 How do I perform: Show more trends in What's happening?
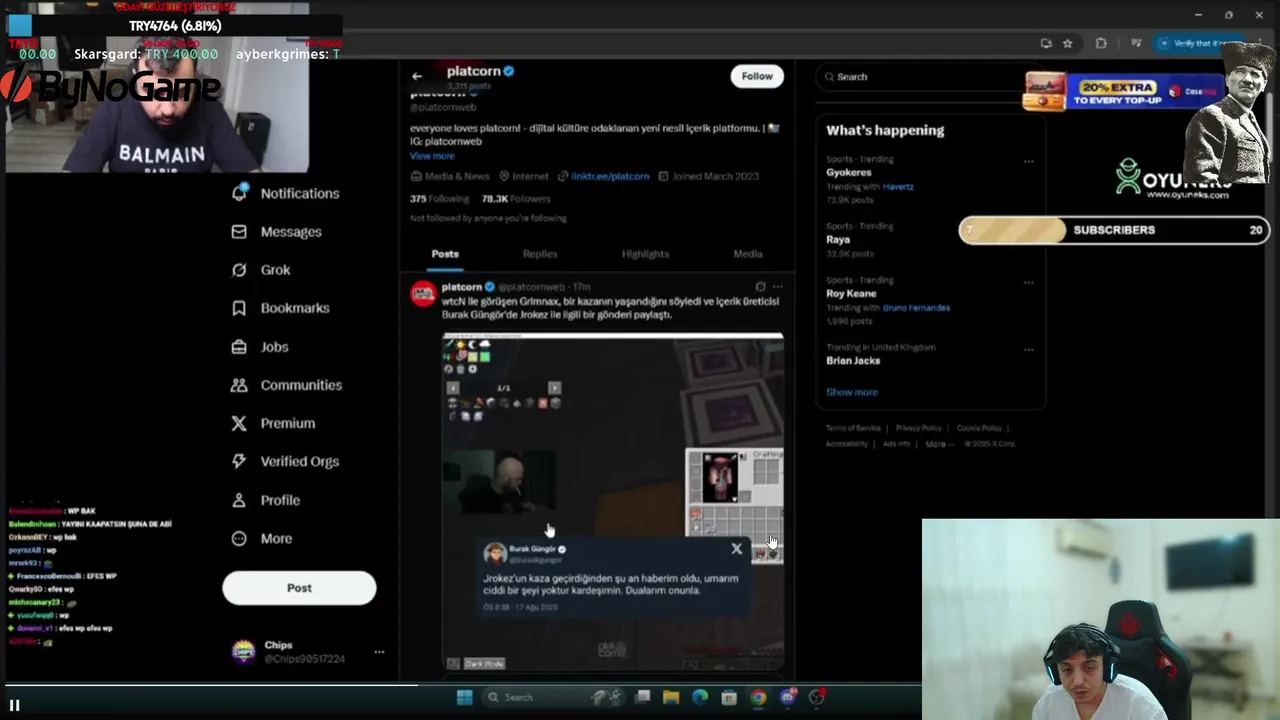[x=852, y=392]
